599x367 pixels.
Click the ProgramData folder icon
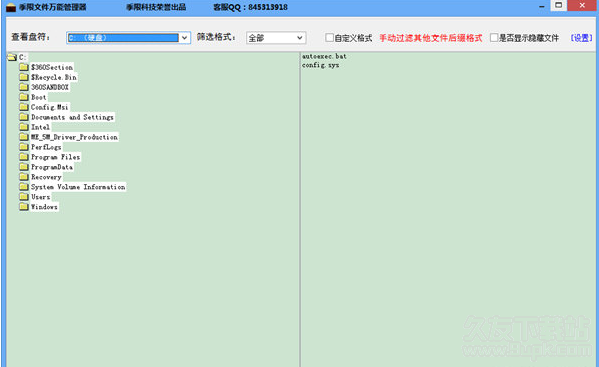pos(24,167)
